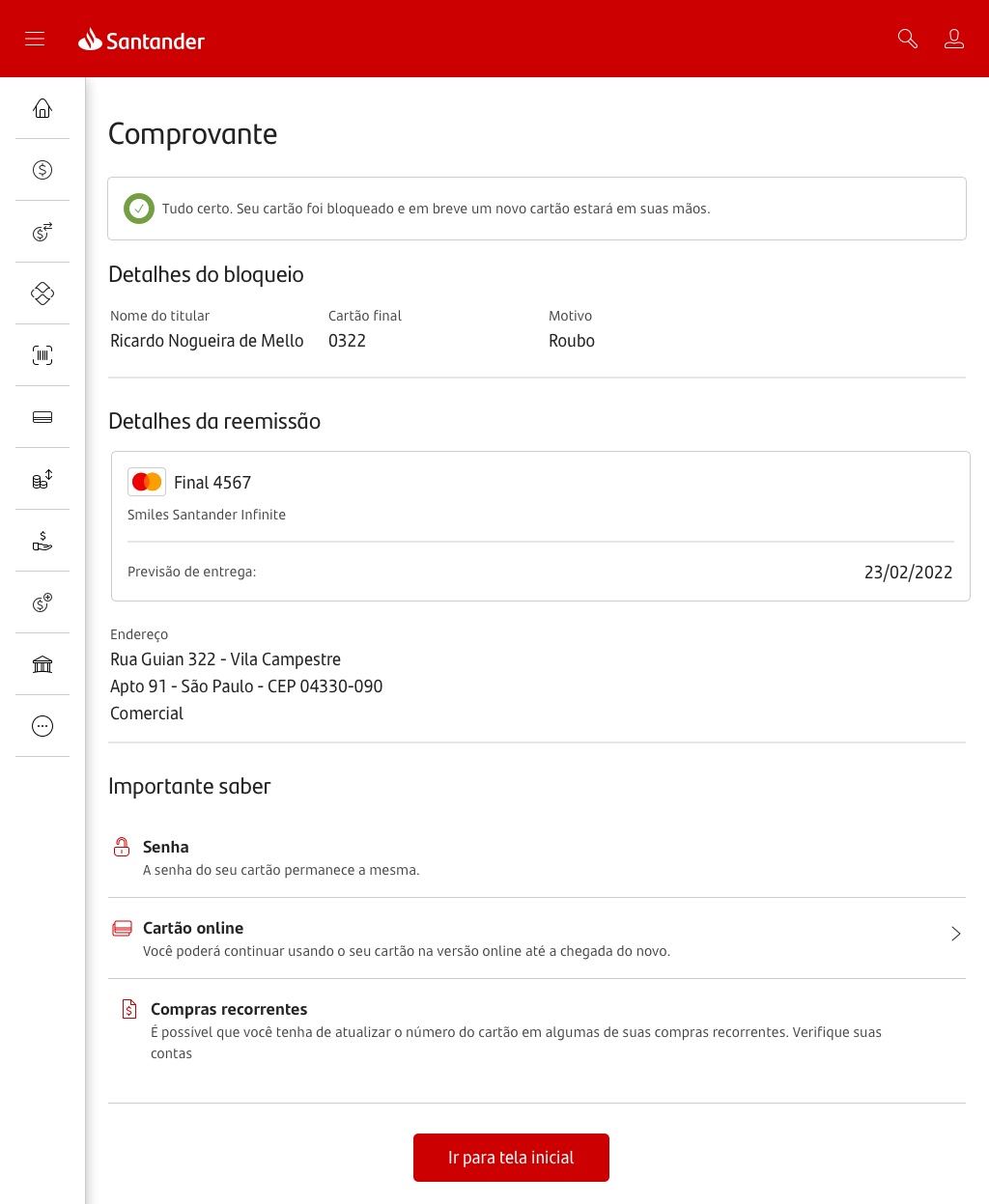The image size is (989, 1204).
Task: Click the Importante saber heading
Action: [x=189, y=786]
